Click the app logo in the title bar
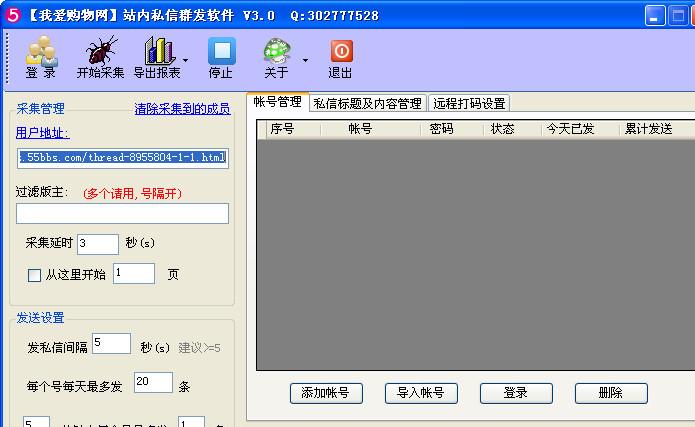 [12, 15]
